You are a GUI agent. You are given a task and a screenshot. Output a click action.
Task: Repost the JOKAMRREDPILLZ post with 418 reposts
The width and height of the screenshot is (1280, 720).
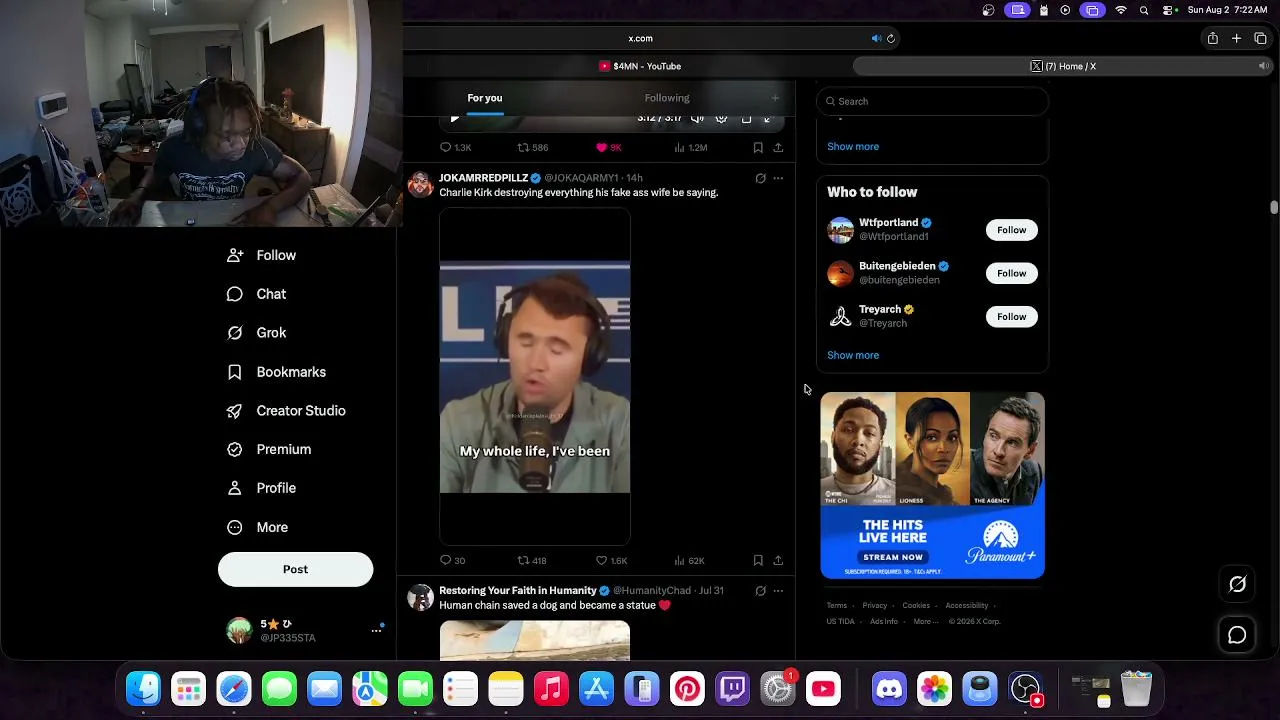click(531, 561)
